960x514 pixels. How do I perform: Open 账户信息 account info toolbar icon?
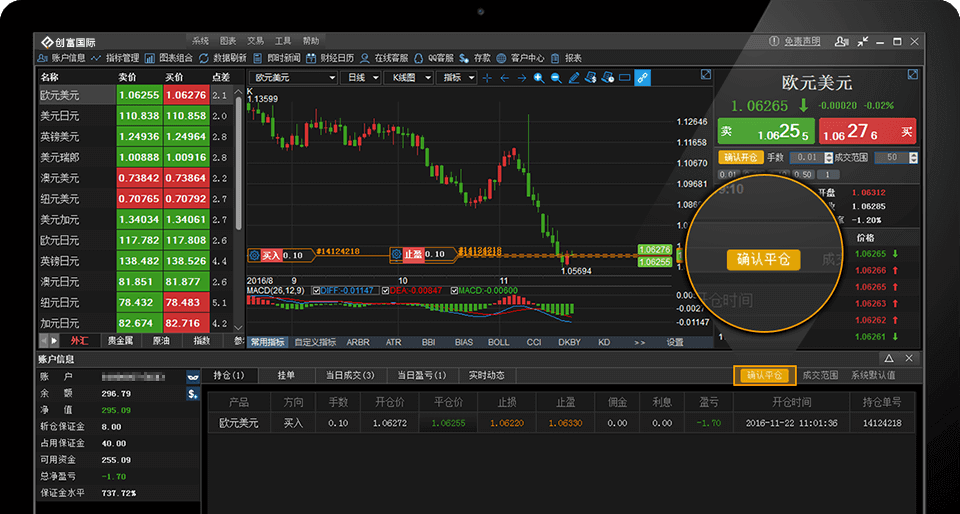click(x=43, y=58)
